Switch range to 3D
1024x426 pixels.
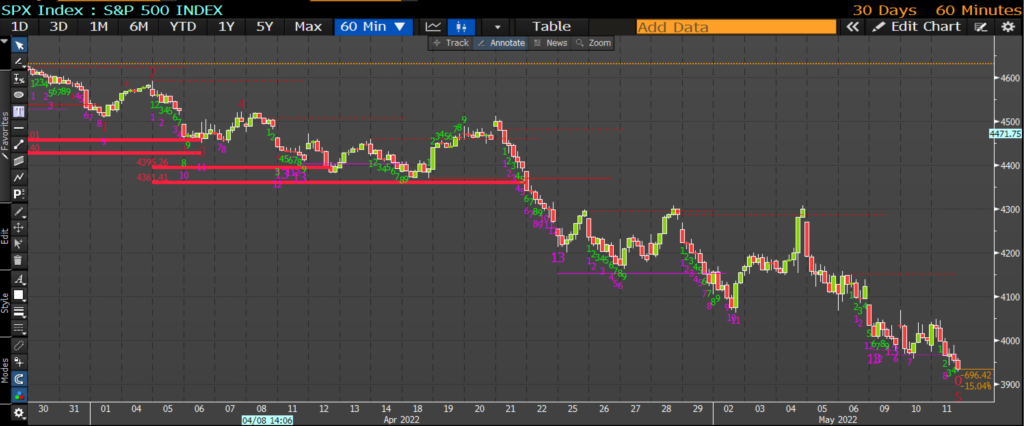pyautogui.click(x=59, y=27)
